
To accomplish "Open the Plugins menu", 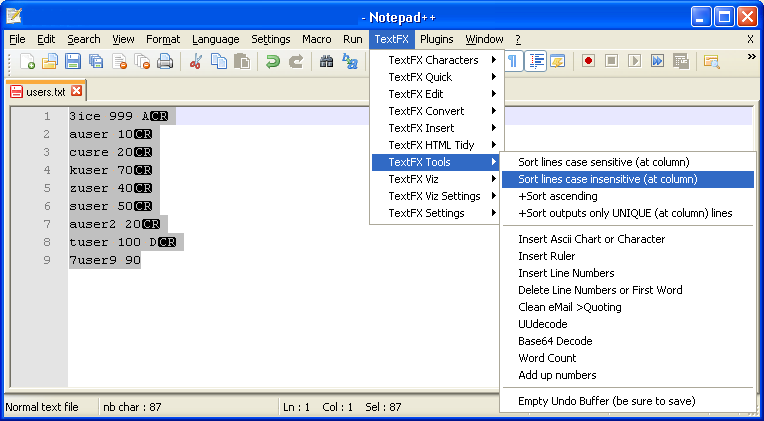I will click(x=437, y=39).
